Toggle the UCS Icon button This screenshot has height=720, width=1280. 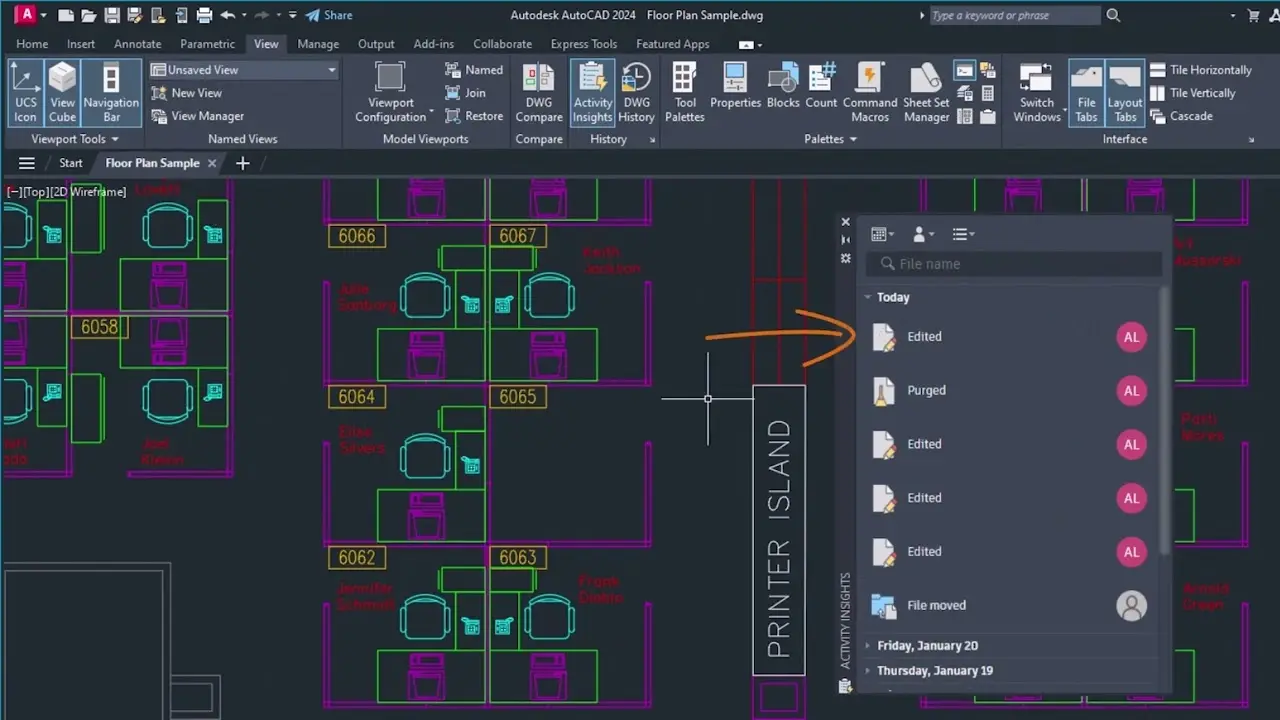[x=25, y=92]
